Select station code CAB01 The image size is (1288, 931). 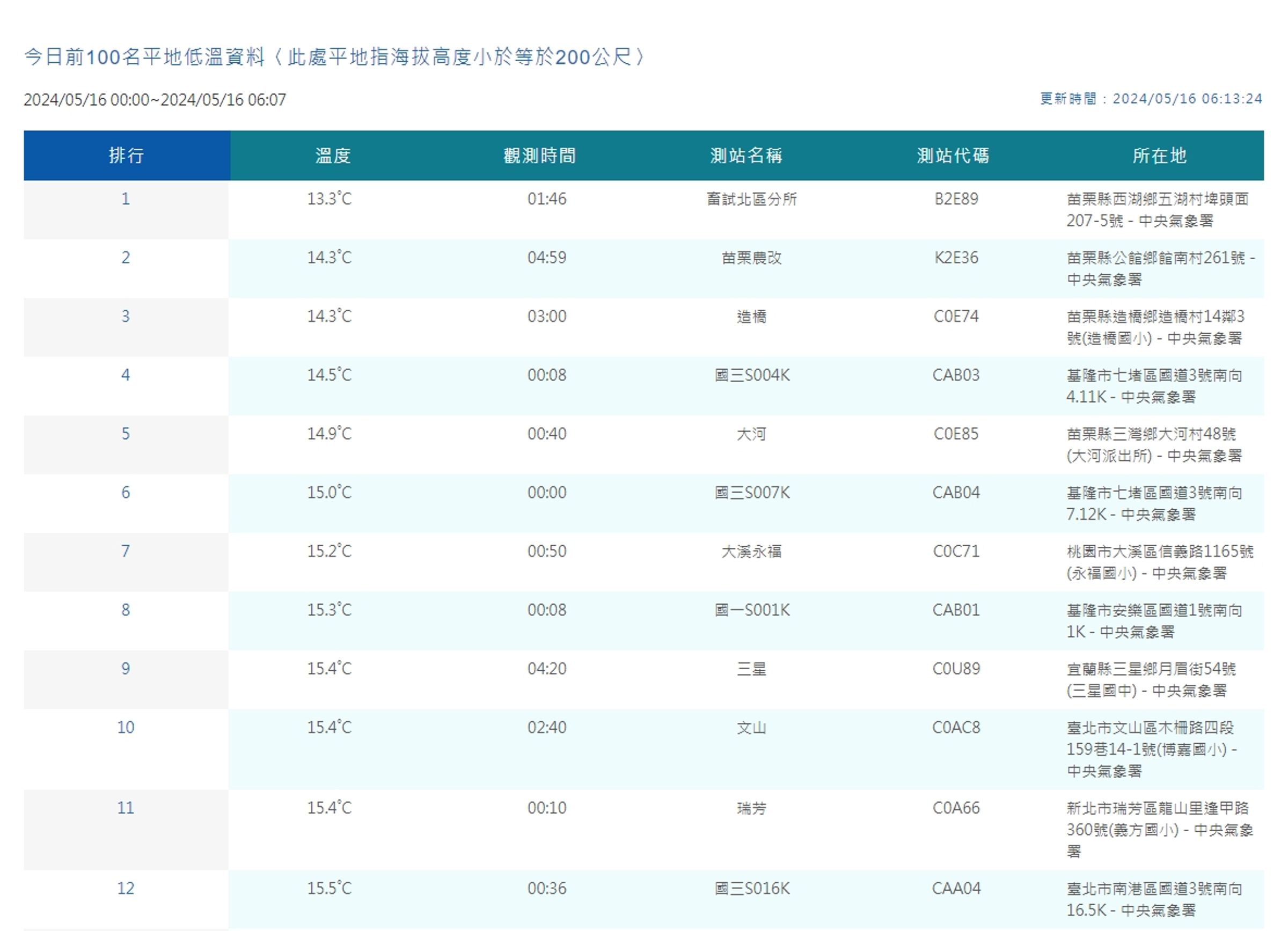coord(956,610)
